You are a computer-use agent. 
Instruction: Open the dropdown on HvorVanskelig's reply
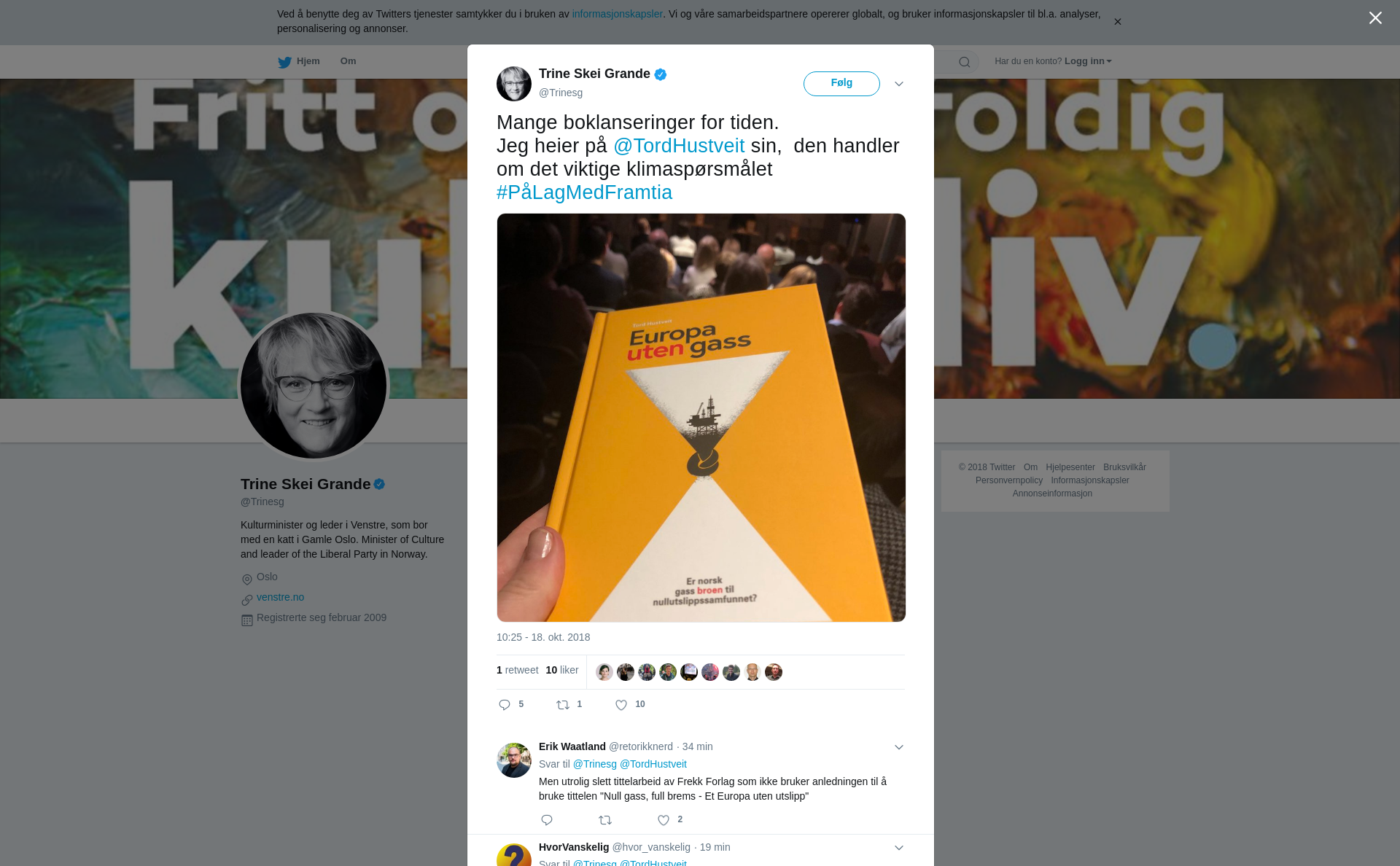point(899,848)
